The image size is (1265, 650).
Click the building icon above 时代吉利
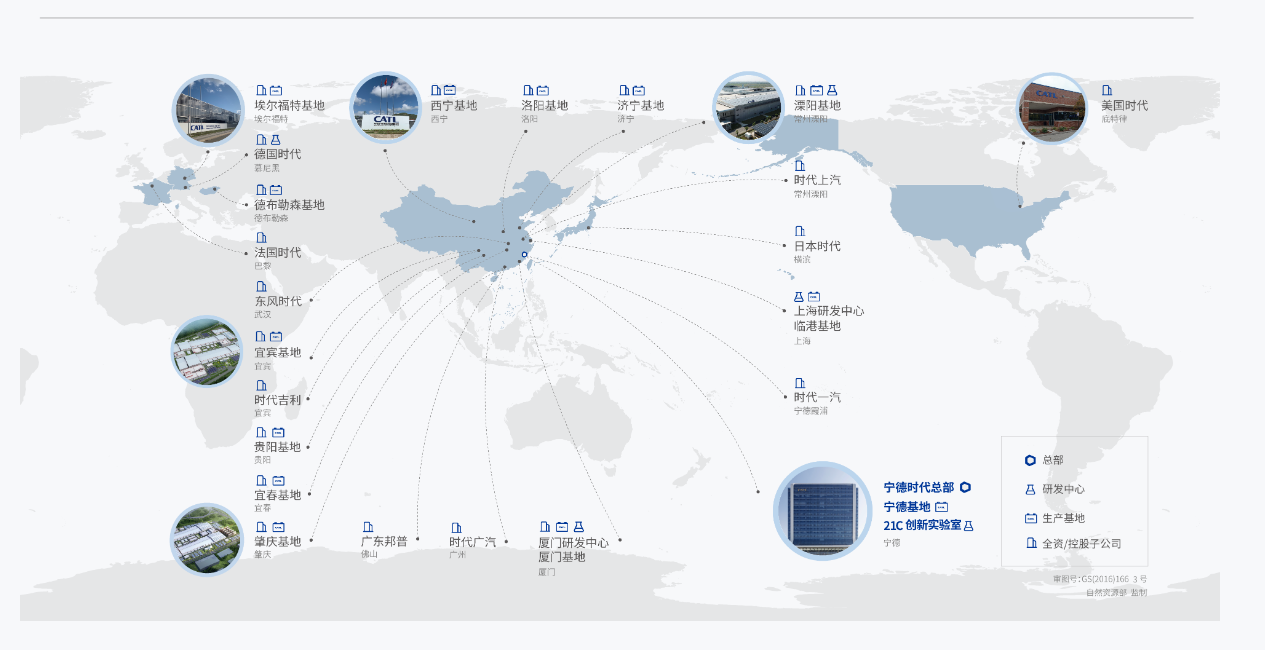tap(261, 385)
